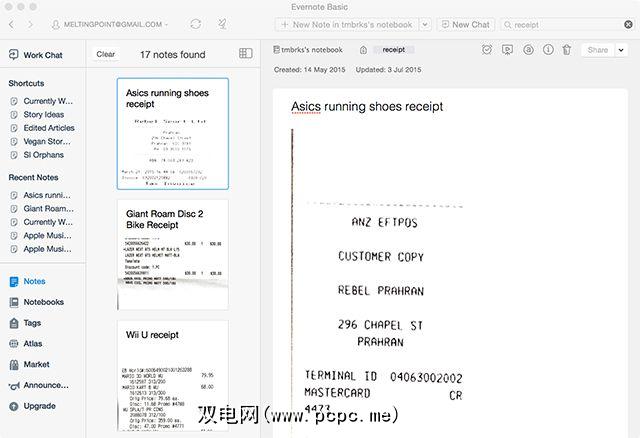Expand the New Note dropdown arrow
The height and width of the screenshot is (438, 640).
(x=425, y=24)
